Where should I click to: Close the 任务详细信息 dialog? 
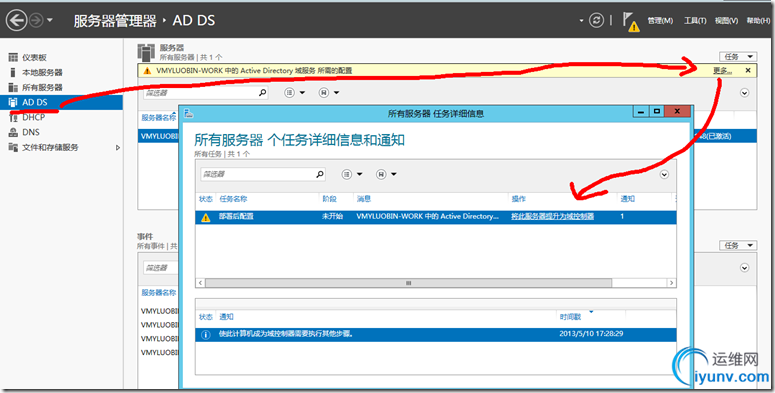coord(678,112)
